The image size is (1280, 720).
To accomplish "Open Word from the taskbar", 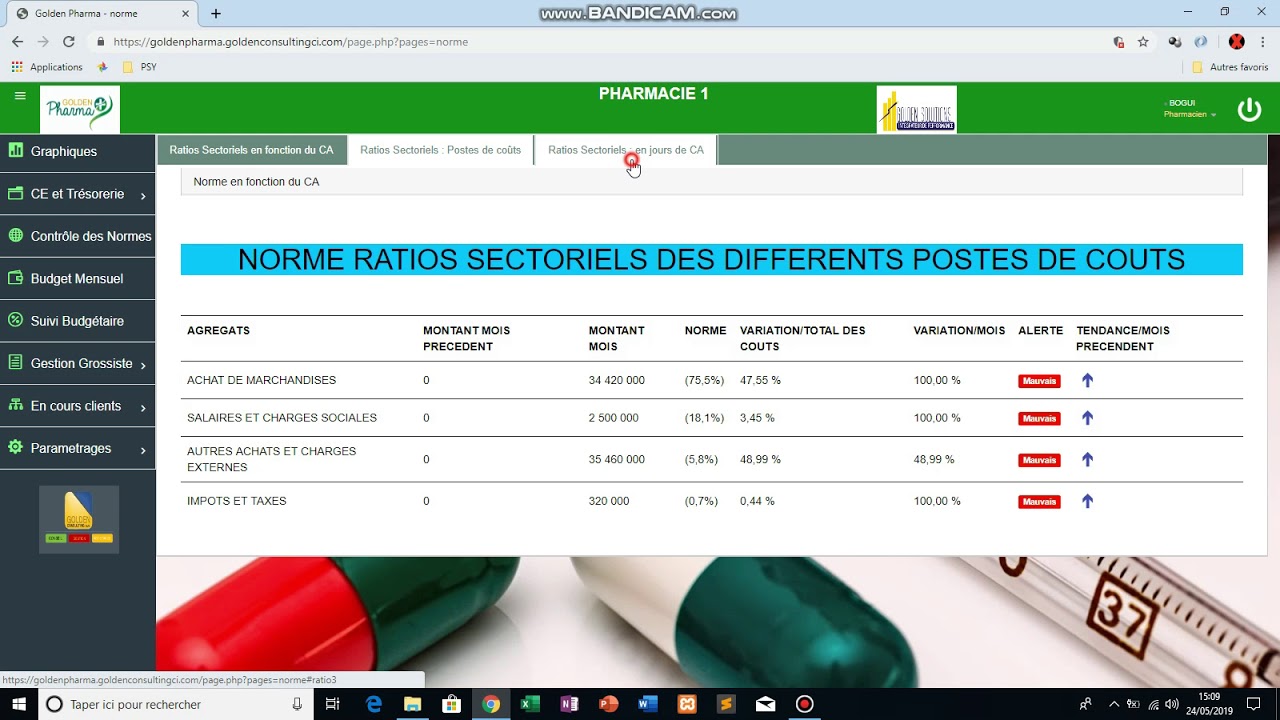I will click(647, 704).
